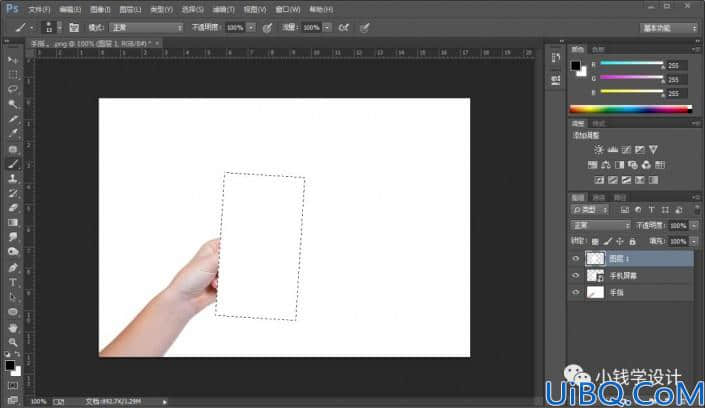Switch to the 样式 tab
The height and width of the screenshot is (408, 705).
(598, 123)
